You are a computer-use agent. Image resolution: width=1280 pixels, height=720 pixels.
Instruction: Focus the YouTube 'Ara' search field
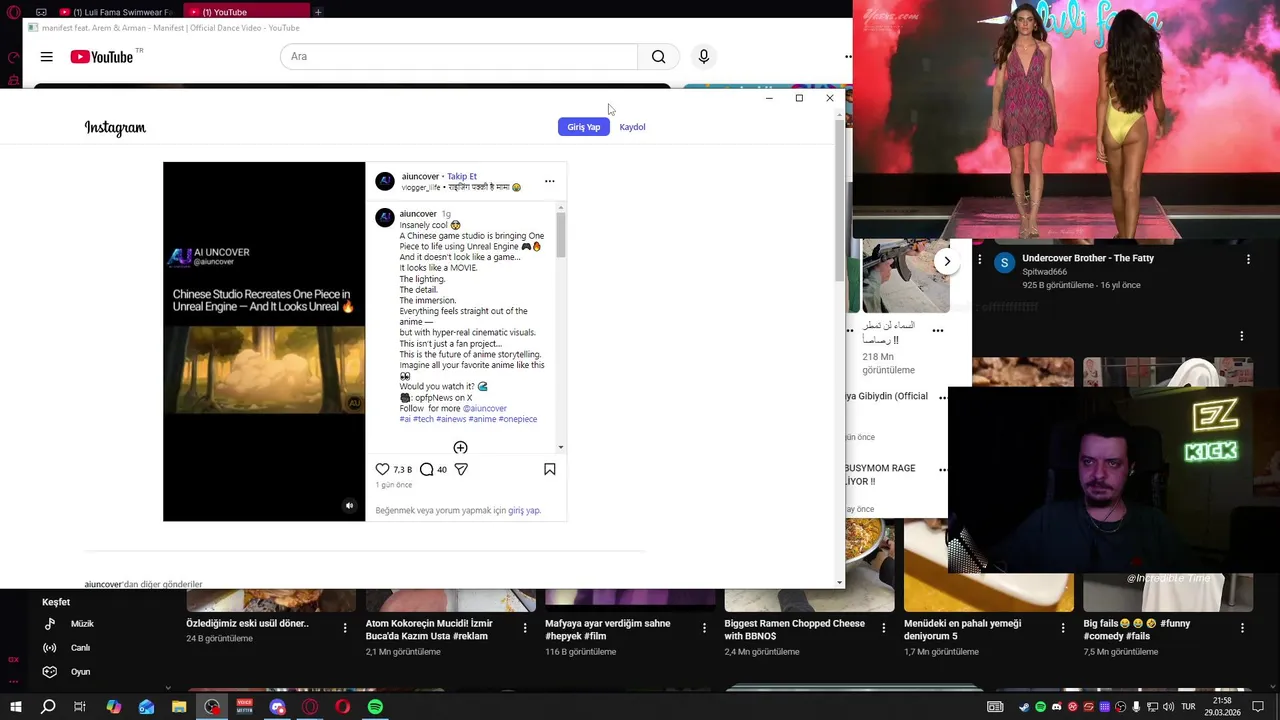point(459,57)
